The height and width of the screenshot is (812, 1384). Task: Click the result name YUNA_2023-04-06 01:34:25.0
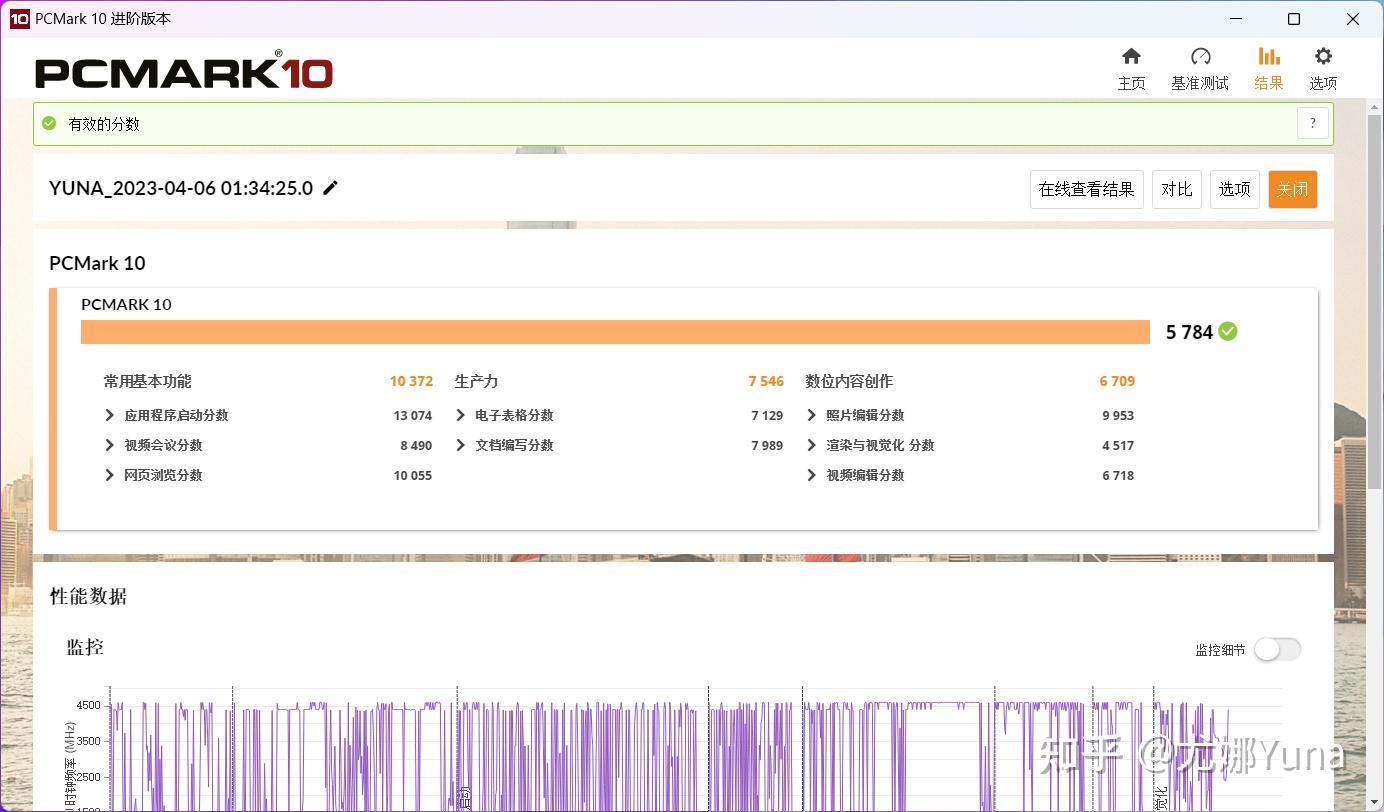[181, 188]
